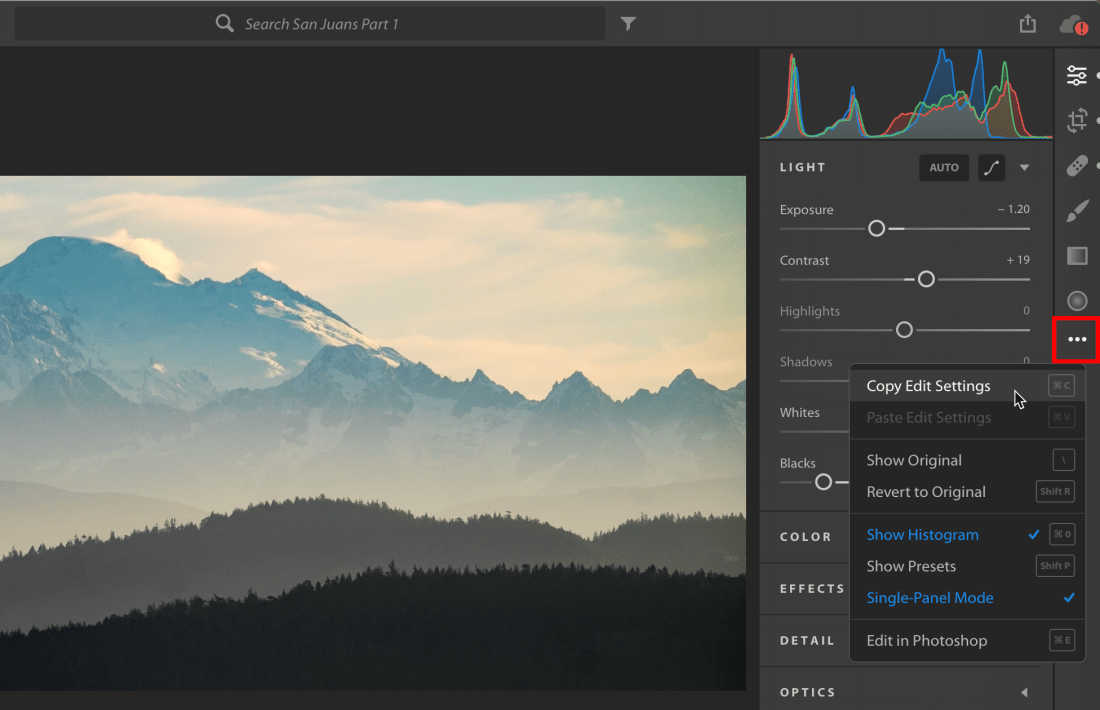Image resolution: width=1100 pixels, height=710 pixels.
Task: Check the cloud sync status icon
Action: (x=1073, y=24)
